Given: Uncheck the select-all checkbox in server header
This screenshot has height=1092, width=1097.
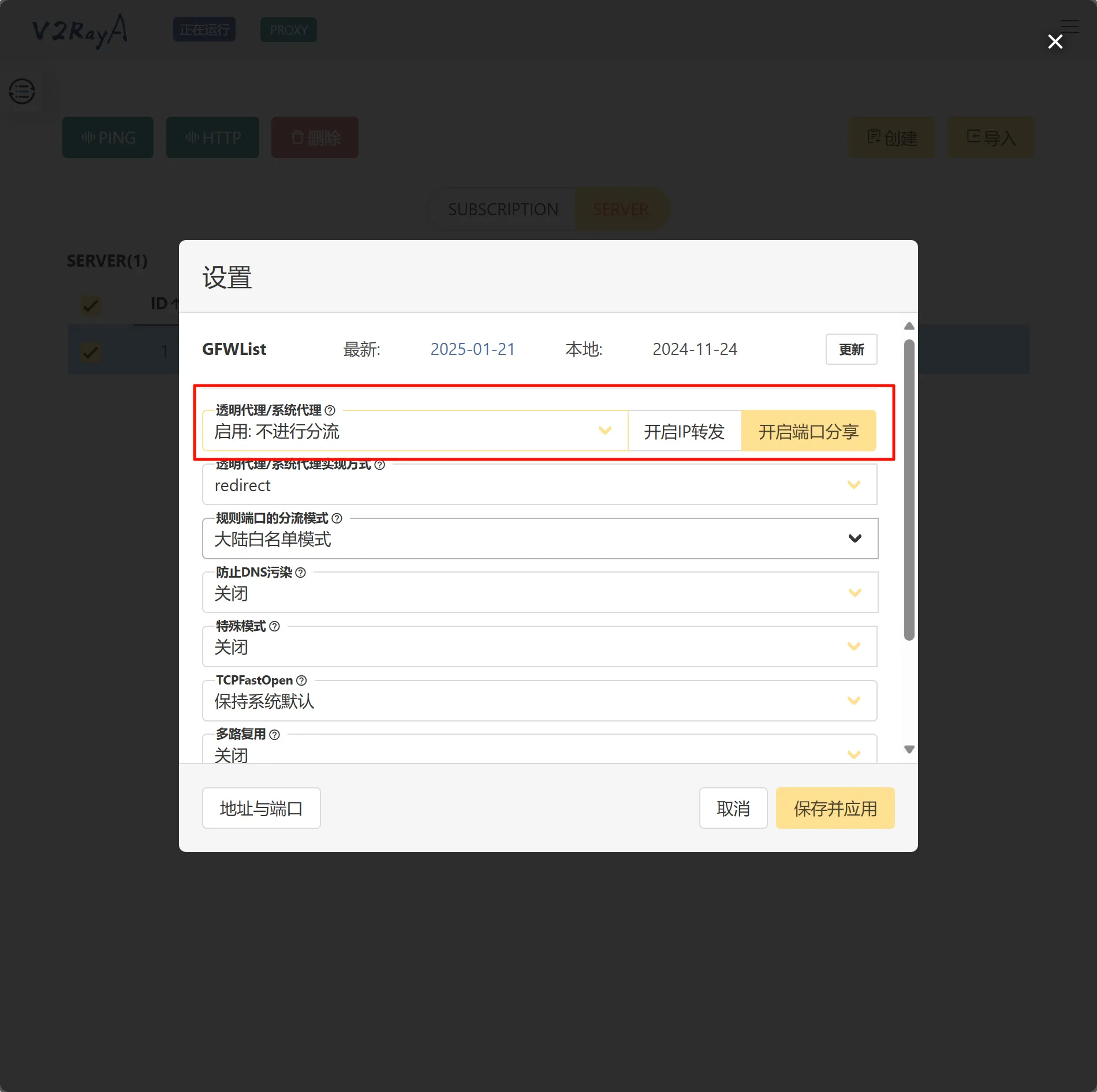Looking at the screenshot, I should tap(91, 304).
